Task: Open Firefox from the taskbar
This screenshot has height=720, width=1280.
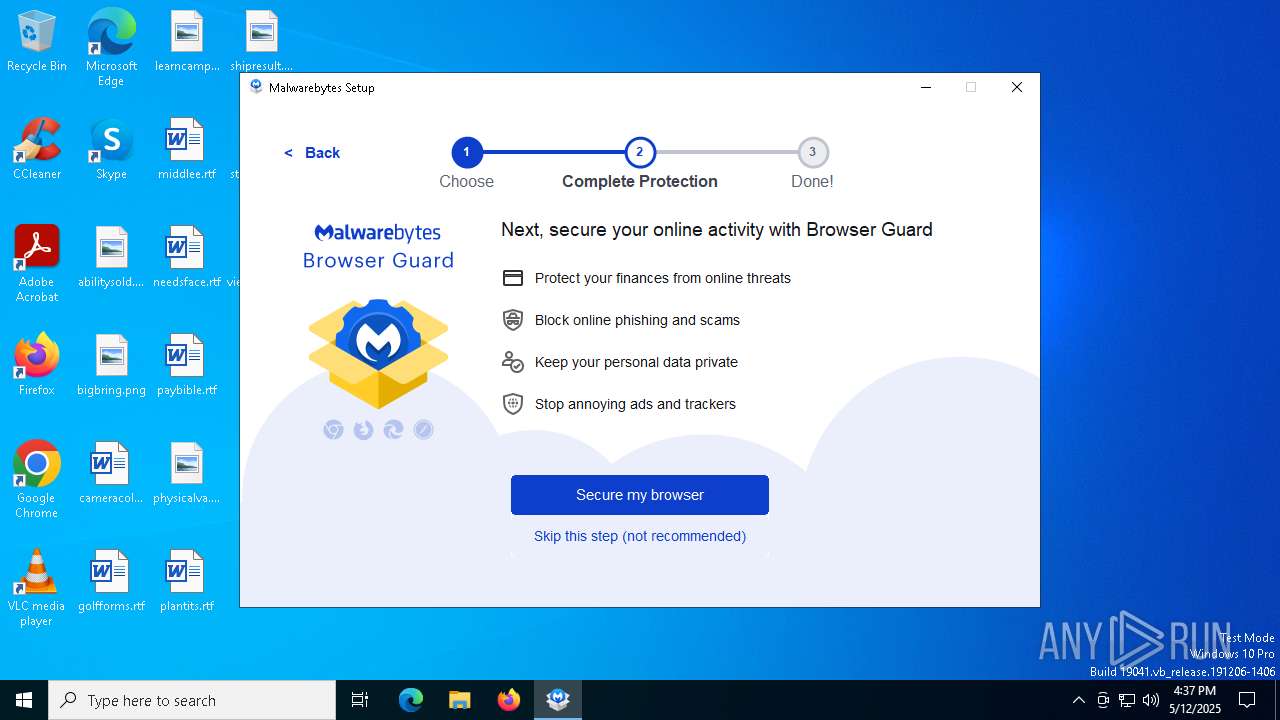Action: click(508, 700)
